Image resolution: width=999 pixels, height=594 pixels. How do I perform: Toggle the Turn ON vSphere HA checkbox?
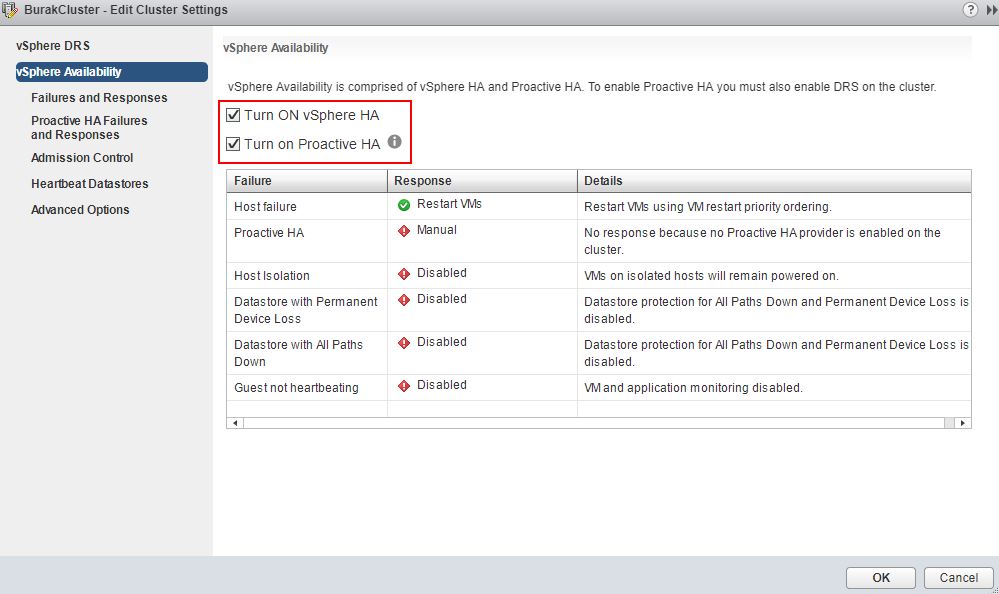click(233, 115)
